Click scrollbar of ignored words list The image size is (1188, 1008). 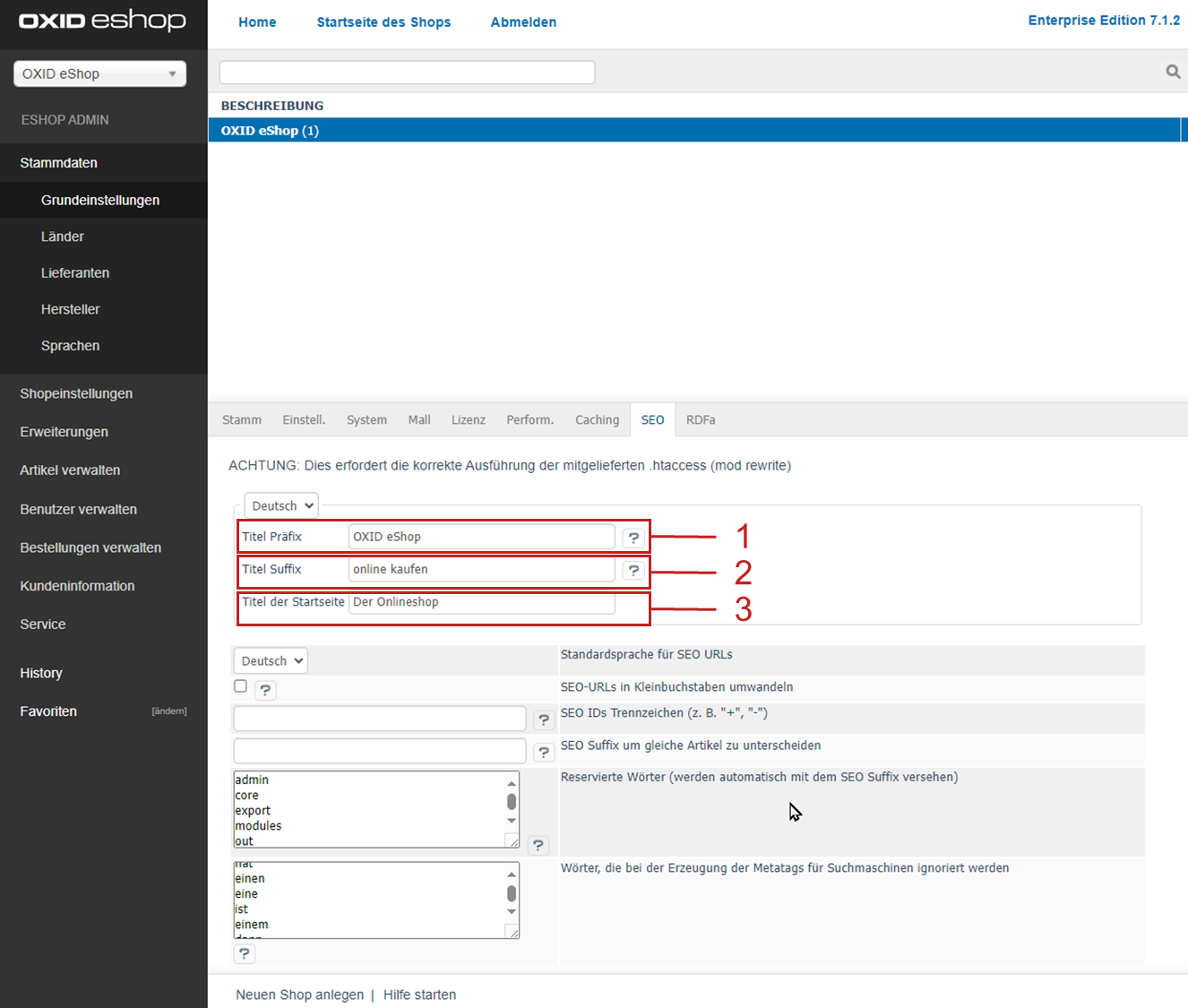pyautogui.click(x=512, y=893)
